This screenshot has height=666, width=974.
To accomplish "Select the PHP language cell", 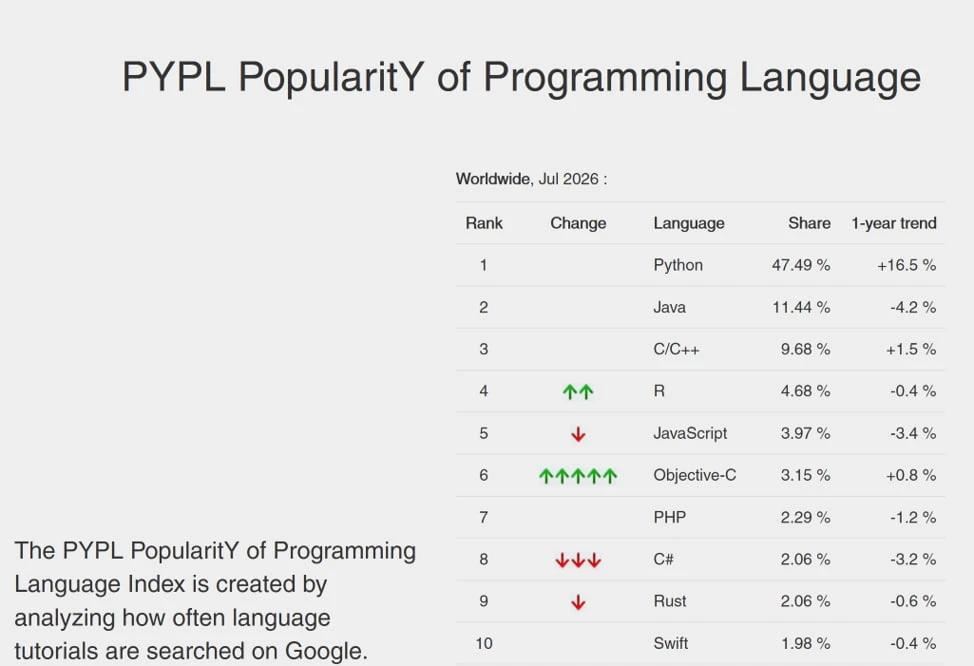I will coord(670,517).
